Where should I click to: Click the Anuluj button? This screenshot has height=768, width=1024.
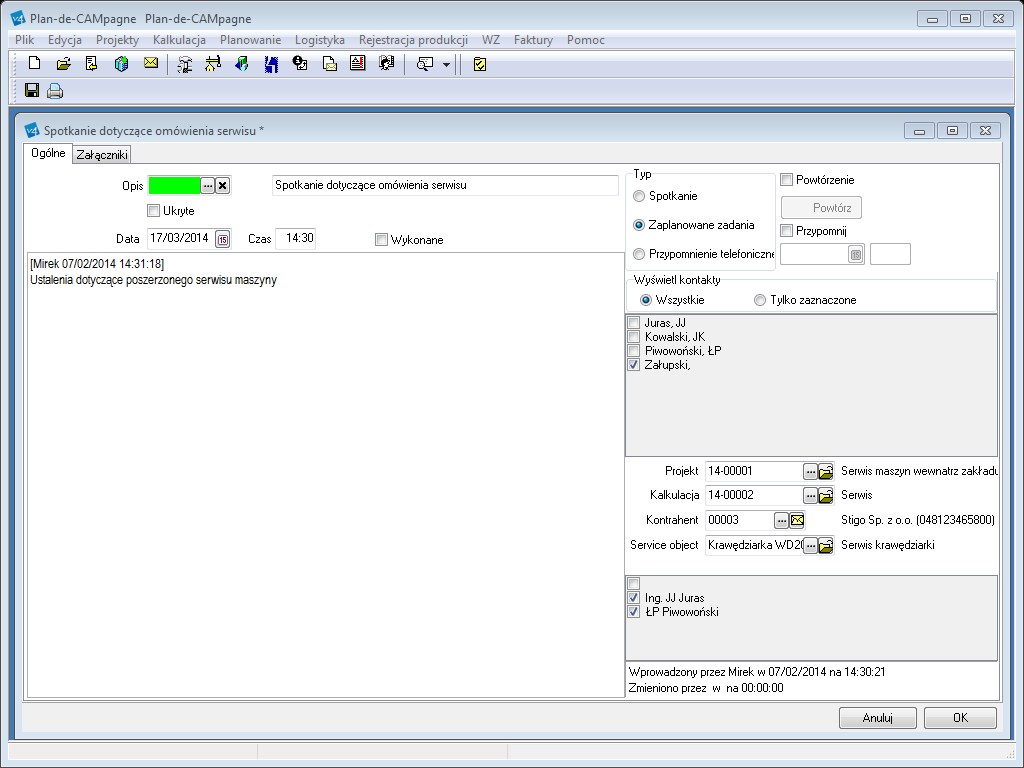tap(878, 718)
